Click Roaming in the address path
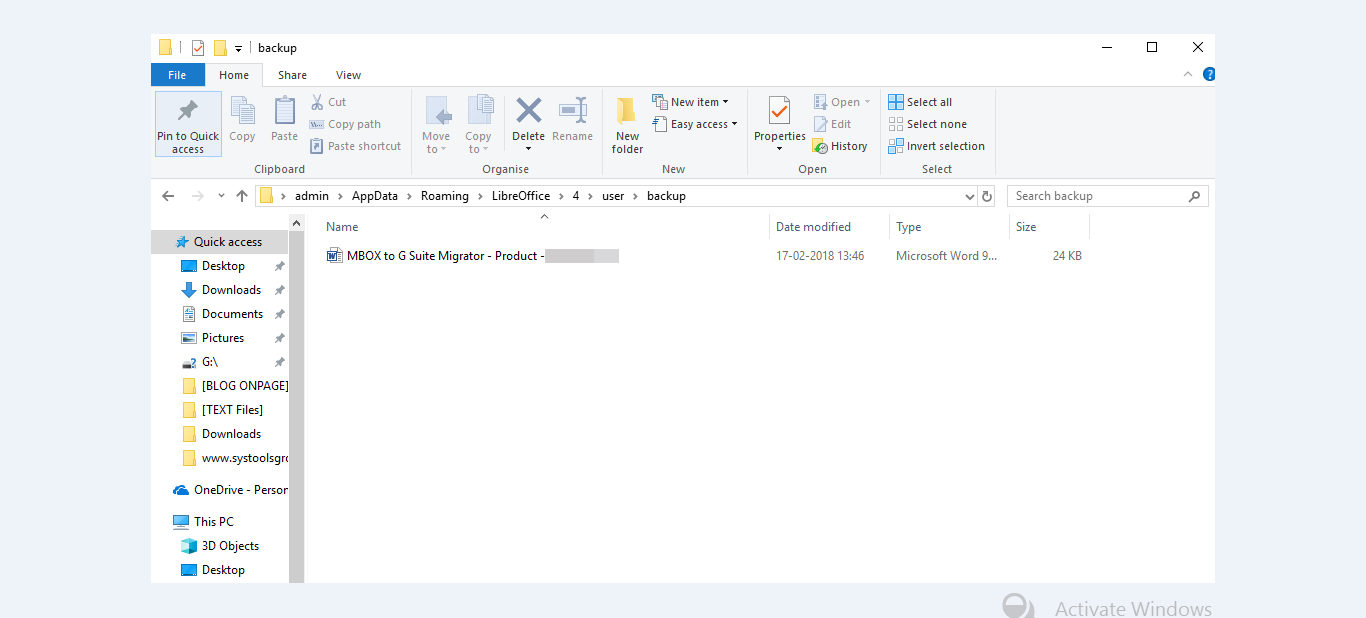The image size is (1366, 618). [x=445, y=196]
